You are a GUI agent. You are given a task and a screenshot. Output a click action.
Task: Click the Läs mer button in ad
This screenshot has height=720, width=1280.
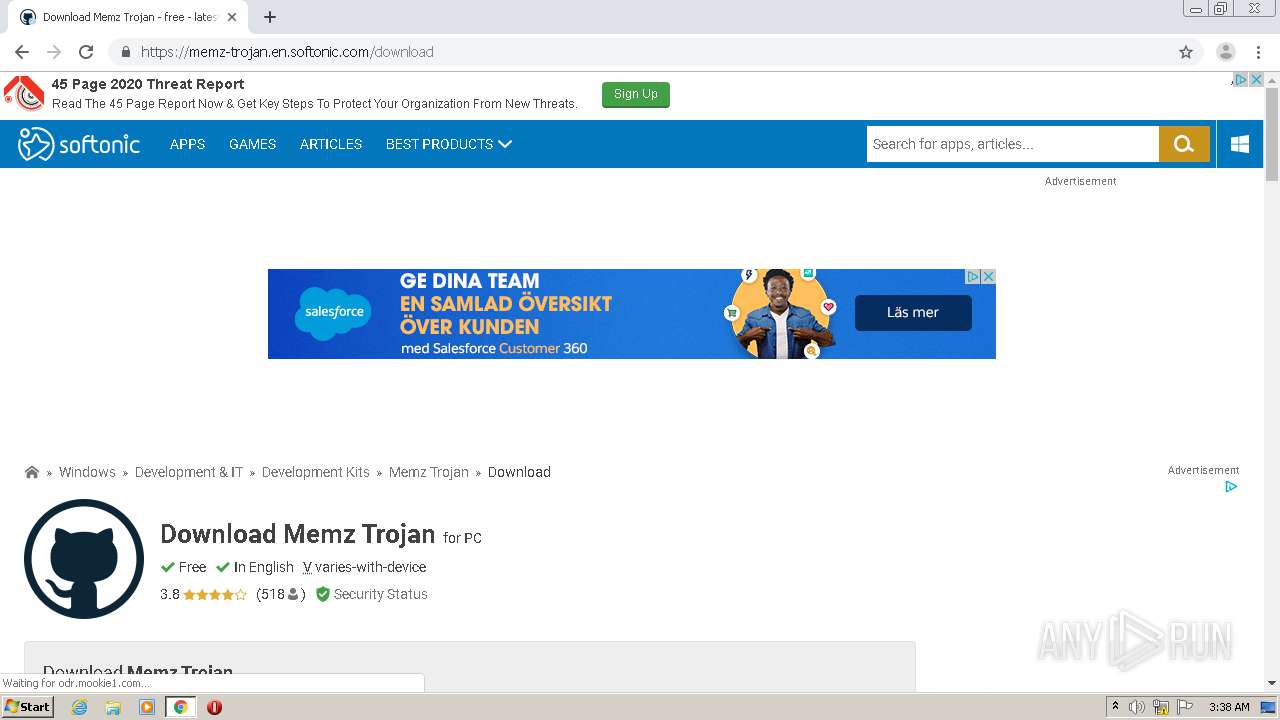pyautogui.click(x=913, y=313)
